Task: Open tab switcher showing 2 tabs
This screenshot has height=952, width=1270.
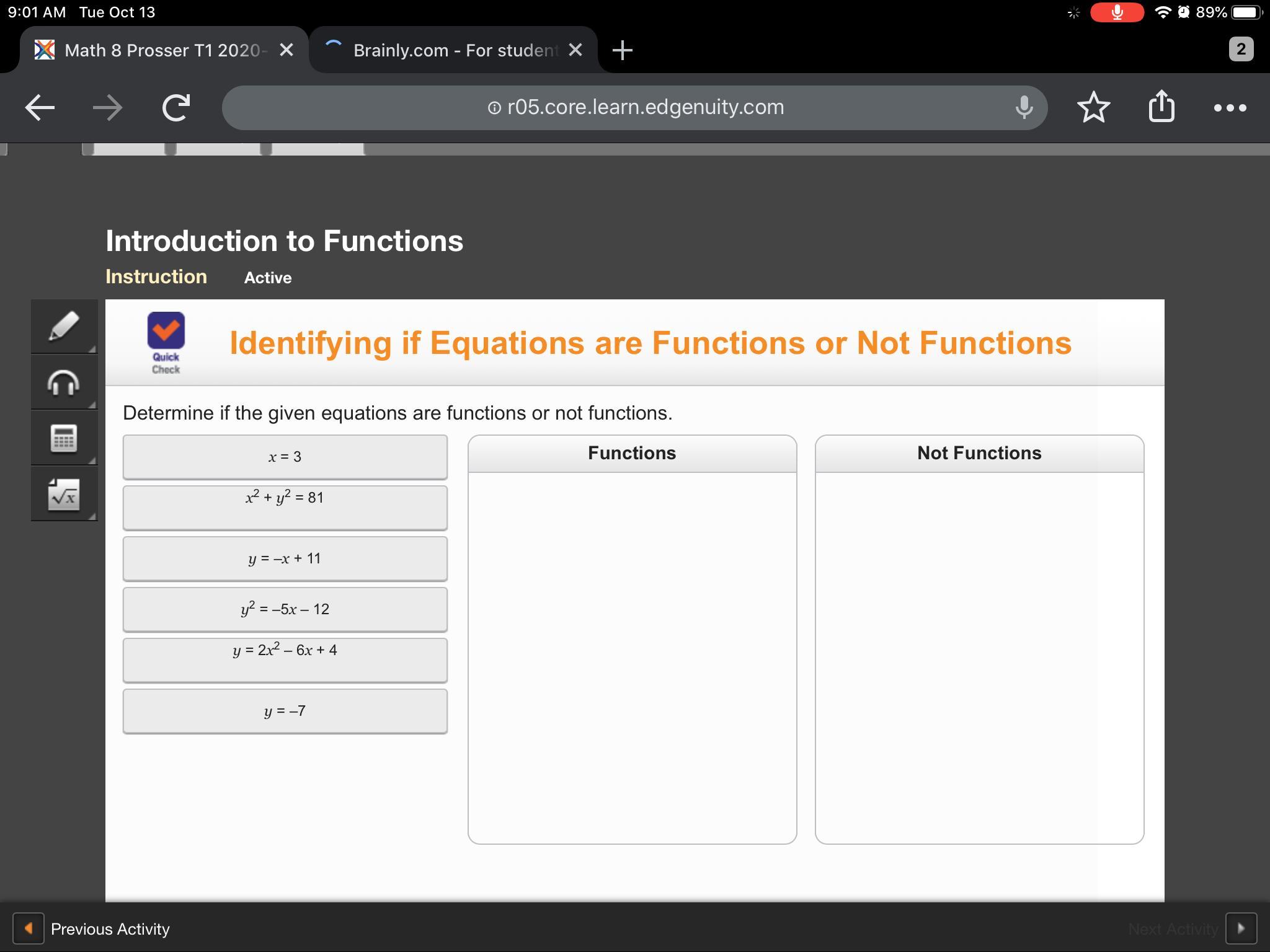Action: click(1240, 50)
